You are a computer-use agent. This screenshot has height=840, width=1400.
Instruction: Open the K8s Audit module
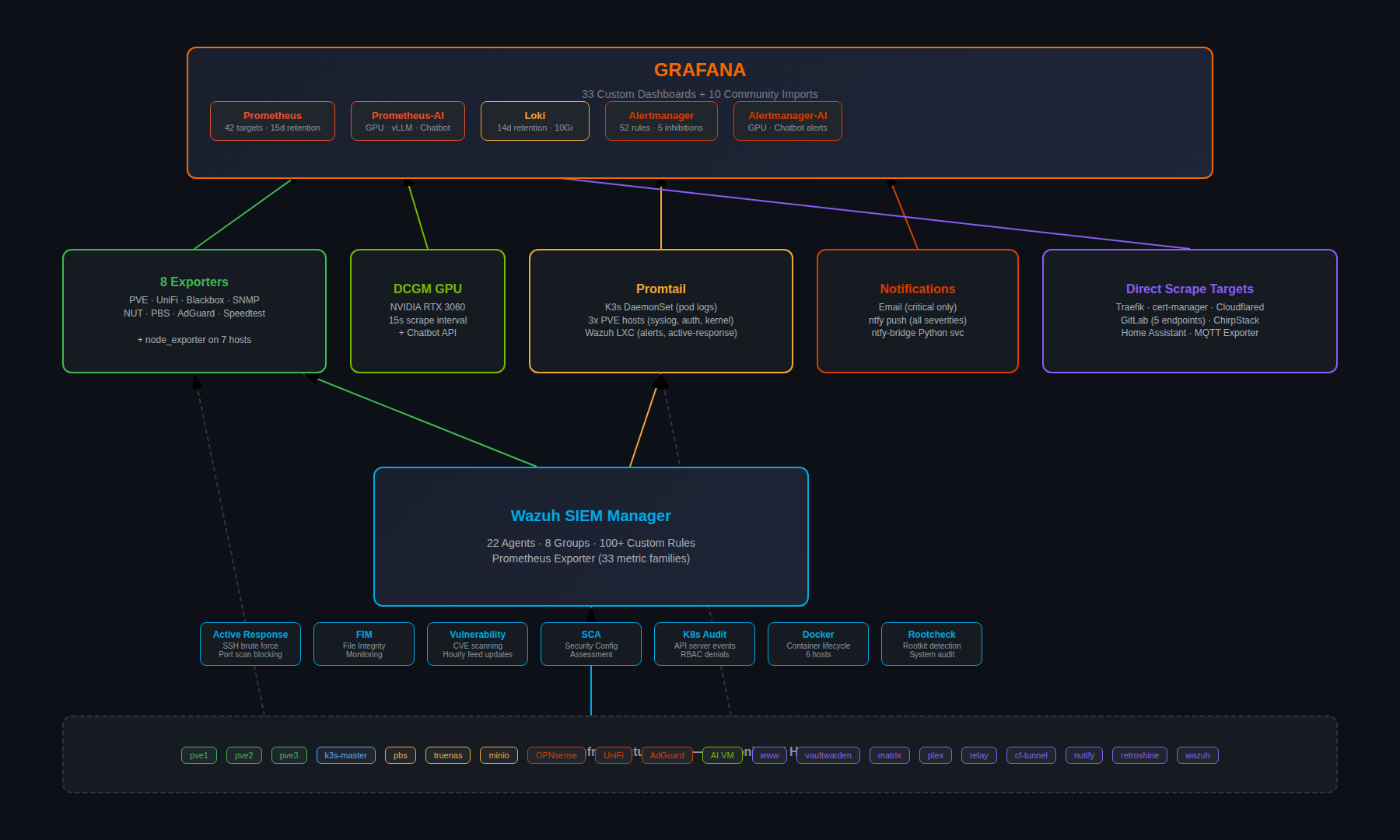point(705,644)
